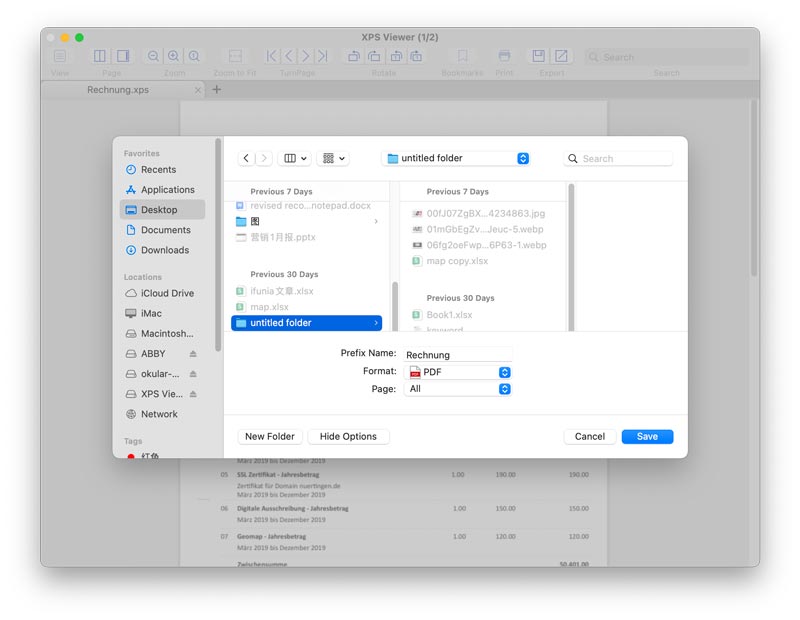Viewport: 800px width, 620px height.
Task: Open iCloud Drive location
Action: [x=167, y=293]
